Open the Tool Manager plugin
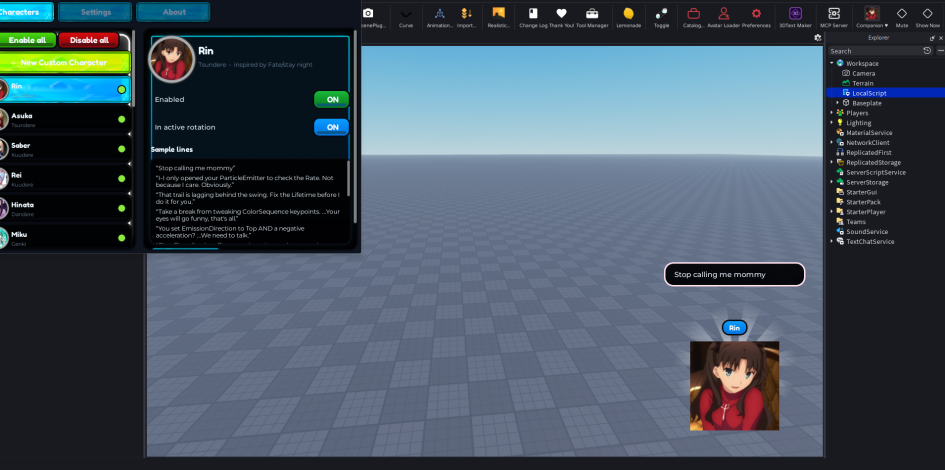 [x=592, y=17]
